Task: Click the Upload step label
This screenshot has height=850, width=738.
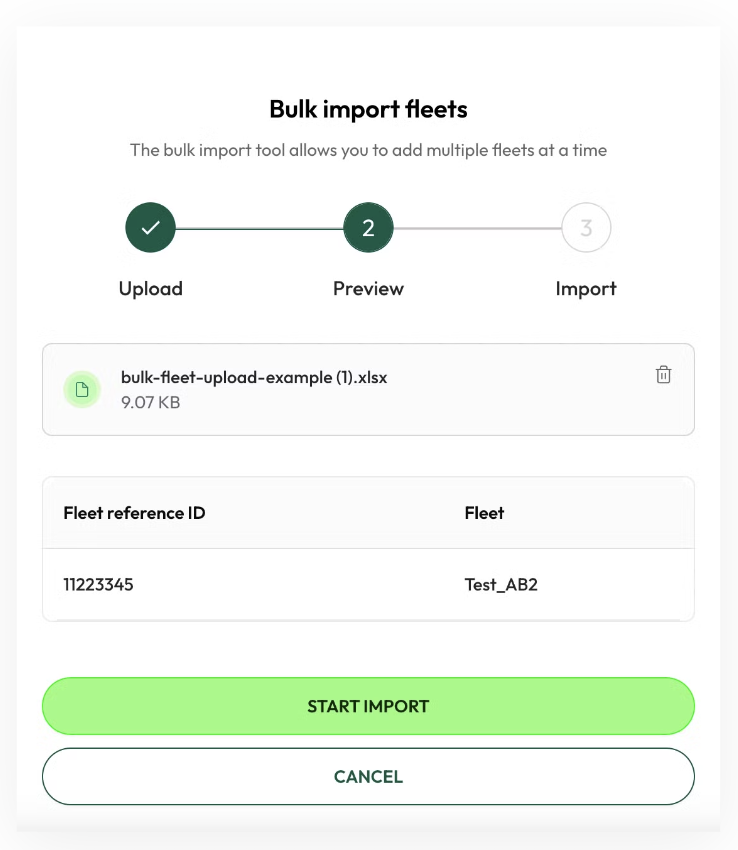Action: tap(151, 289)
